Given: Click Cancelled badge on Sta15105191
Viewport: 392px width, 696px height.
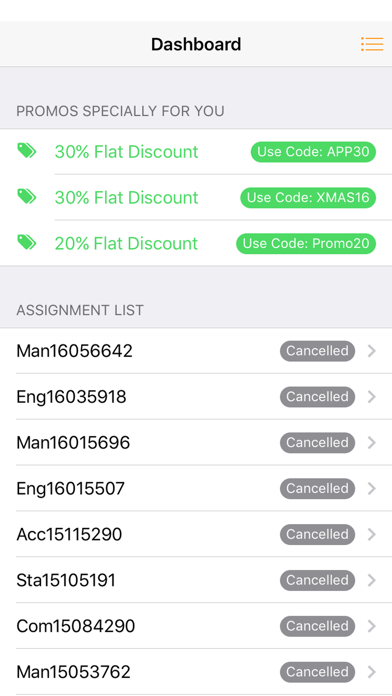Looking at the screenshot, I should (317, 580).
